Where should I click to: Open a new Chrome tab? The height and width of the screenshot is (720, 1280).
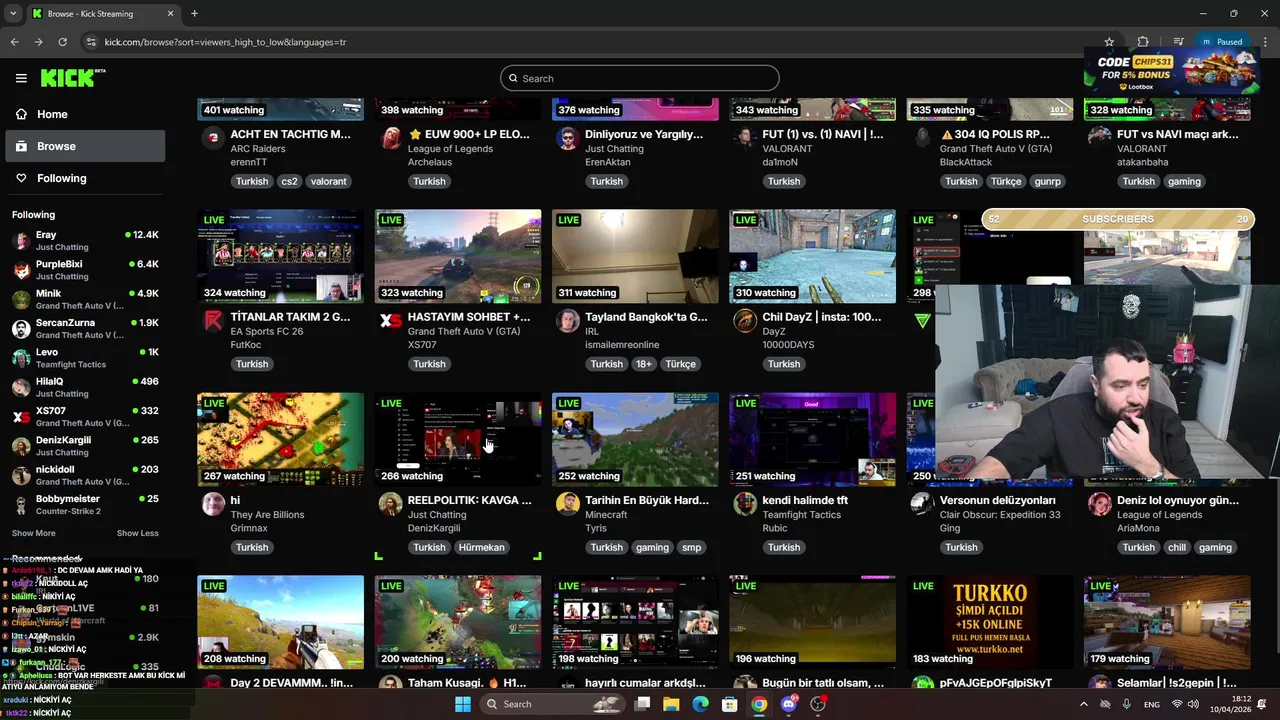194,13
